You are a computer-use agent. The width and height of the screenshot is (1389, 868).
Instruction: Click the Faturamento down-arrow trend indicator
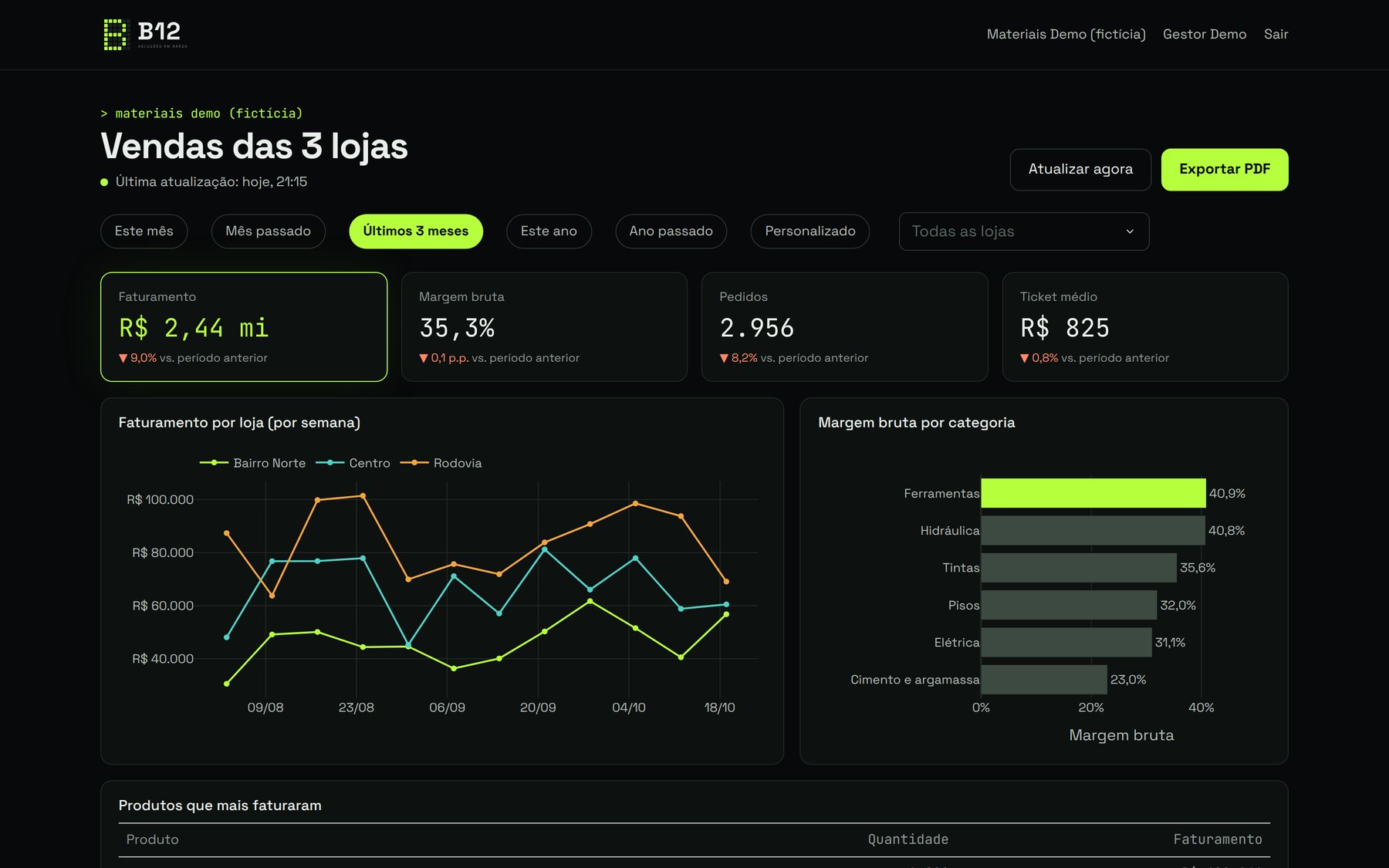pos(123,358)
